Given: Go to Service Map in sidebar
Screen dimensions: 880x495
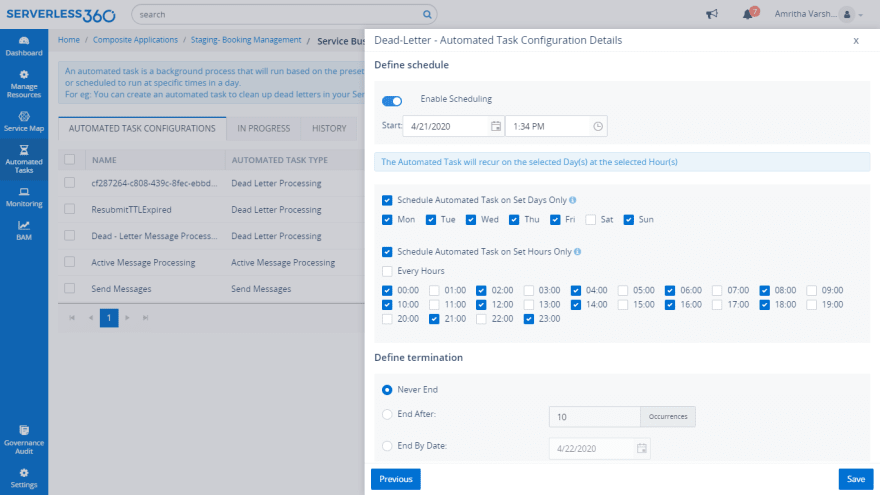Looking at the screenshot, I should tap(24, 121).
